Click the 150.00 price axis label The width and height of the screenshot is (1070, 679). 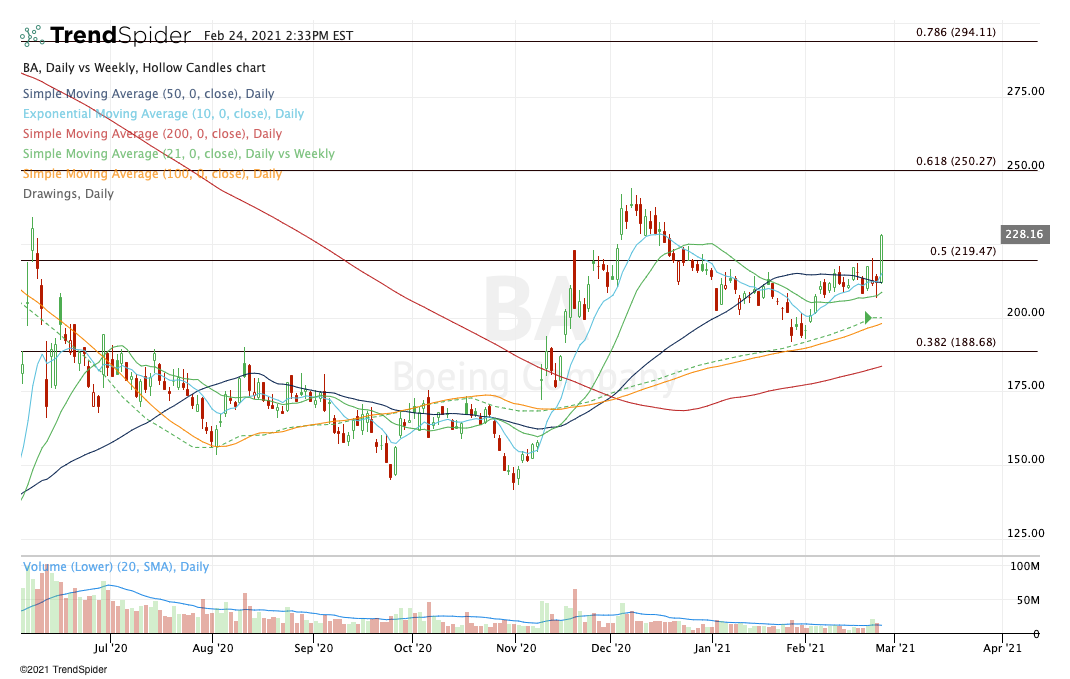click(1026, 459)
